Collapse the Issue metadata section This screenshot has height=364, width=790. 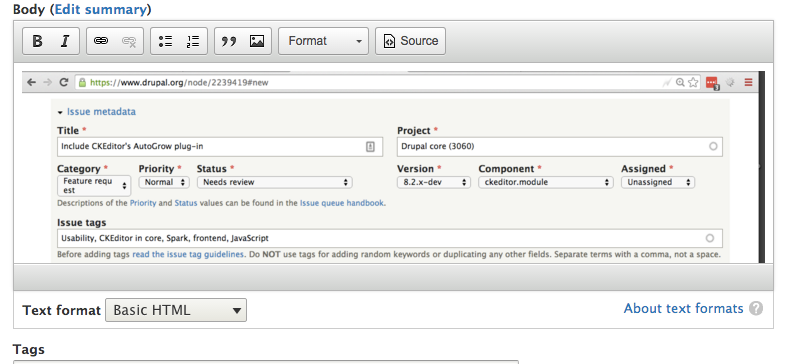[60, 112]
